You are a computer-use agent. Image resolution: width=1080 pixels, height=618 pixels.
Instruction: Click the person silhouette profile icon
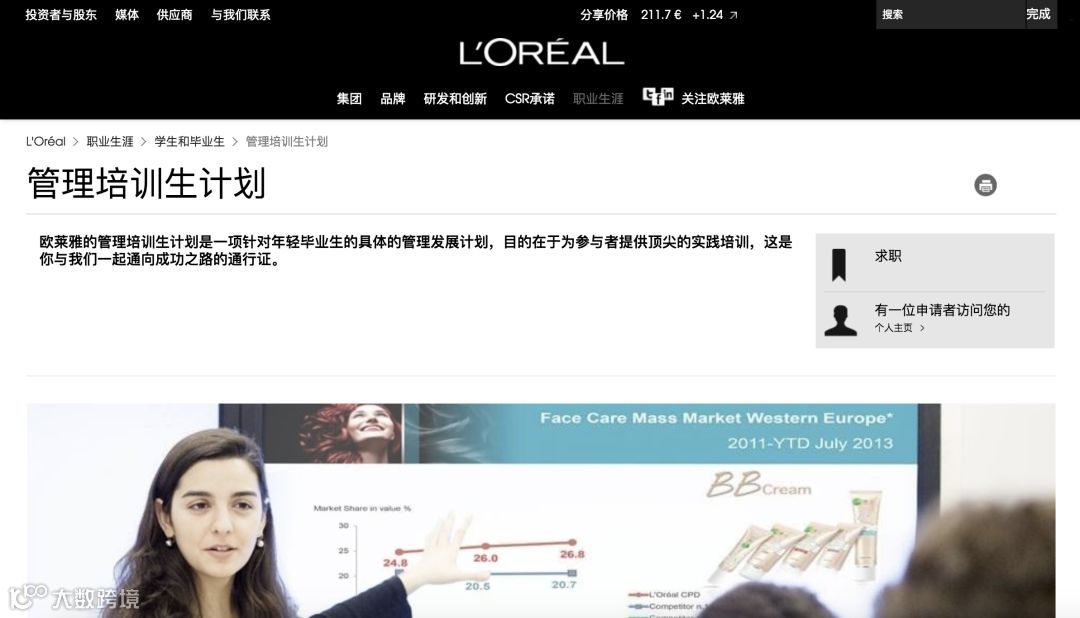click(x=840, y=320)
